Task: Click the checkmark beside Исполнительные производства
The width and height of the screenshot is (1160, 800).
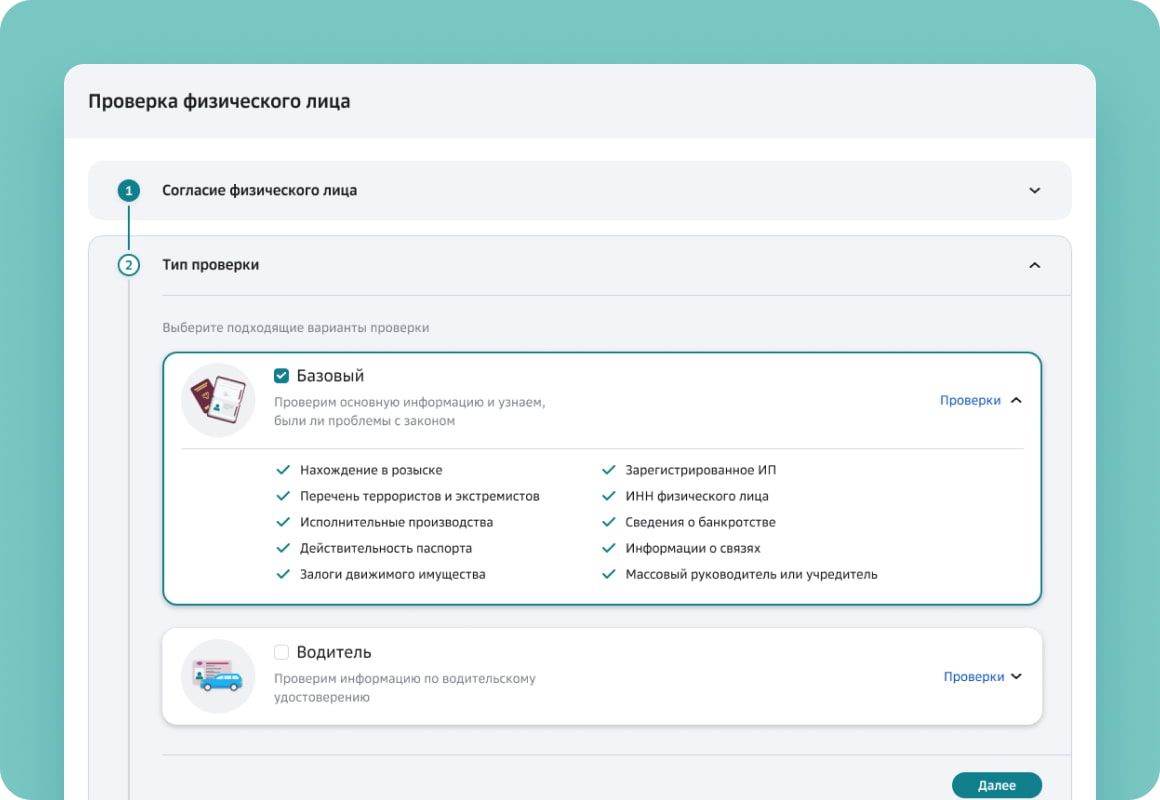Action: 283,522
